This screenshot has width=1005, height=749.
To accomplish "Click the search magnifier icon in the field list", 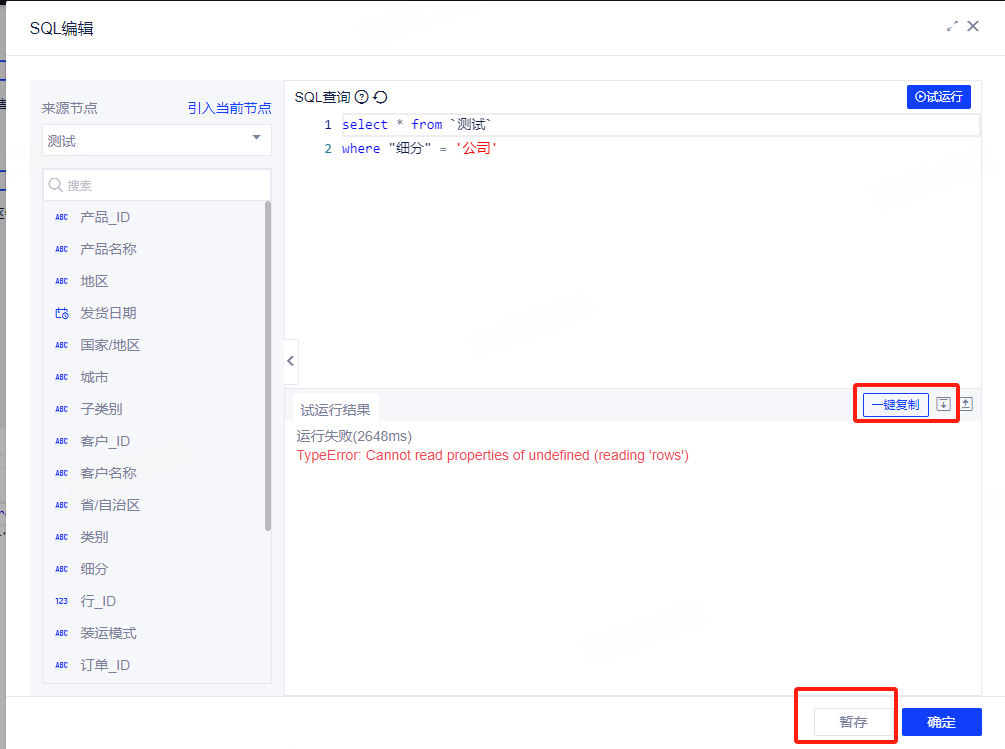I will (56, 185).
